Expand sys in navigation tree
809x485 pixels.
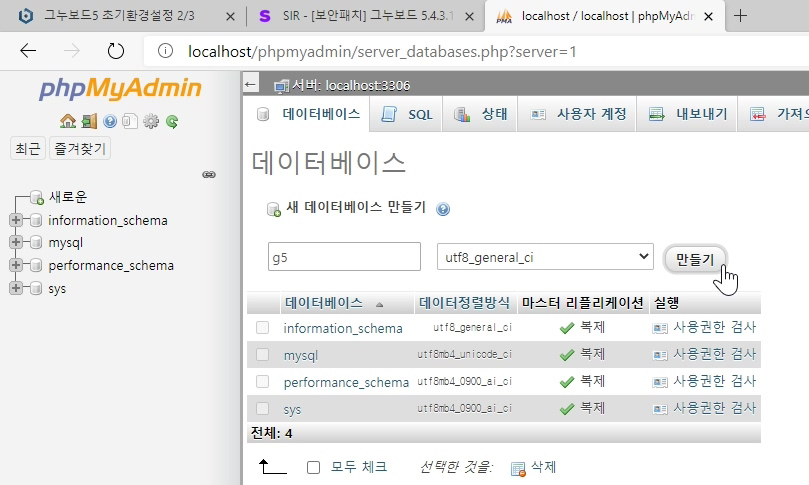point(15,288)
